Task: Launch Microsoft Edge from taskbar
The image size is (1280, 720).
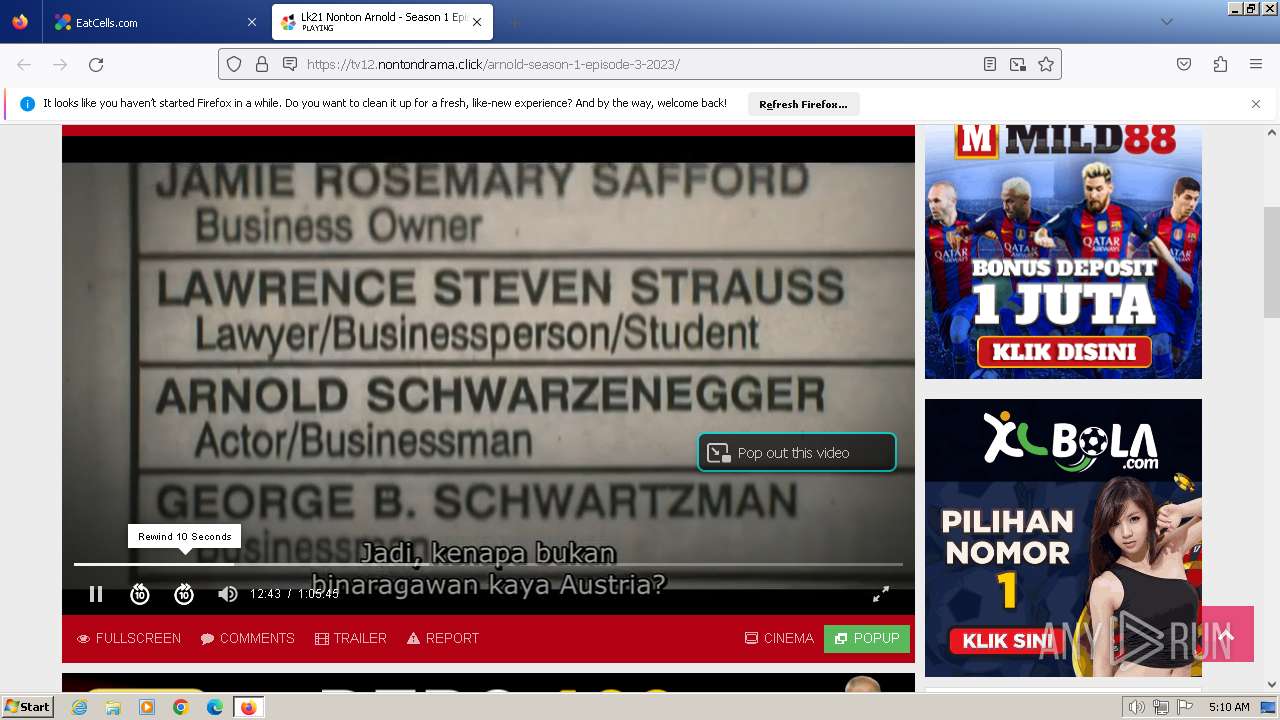Action: coord(215,707)
